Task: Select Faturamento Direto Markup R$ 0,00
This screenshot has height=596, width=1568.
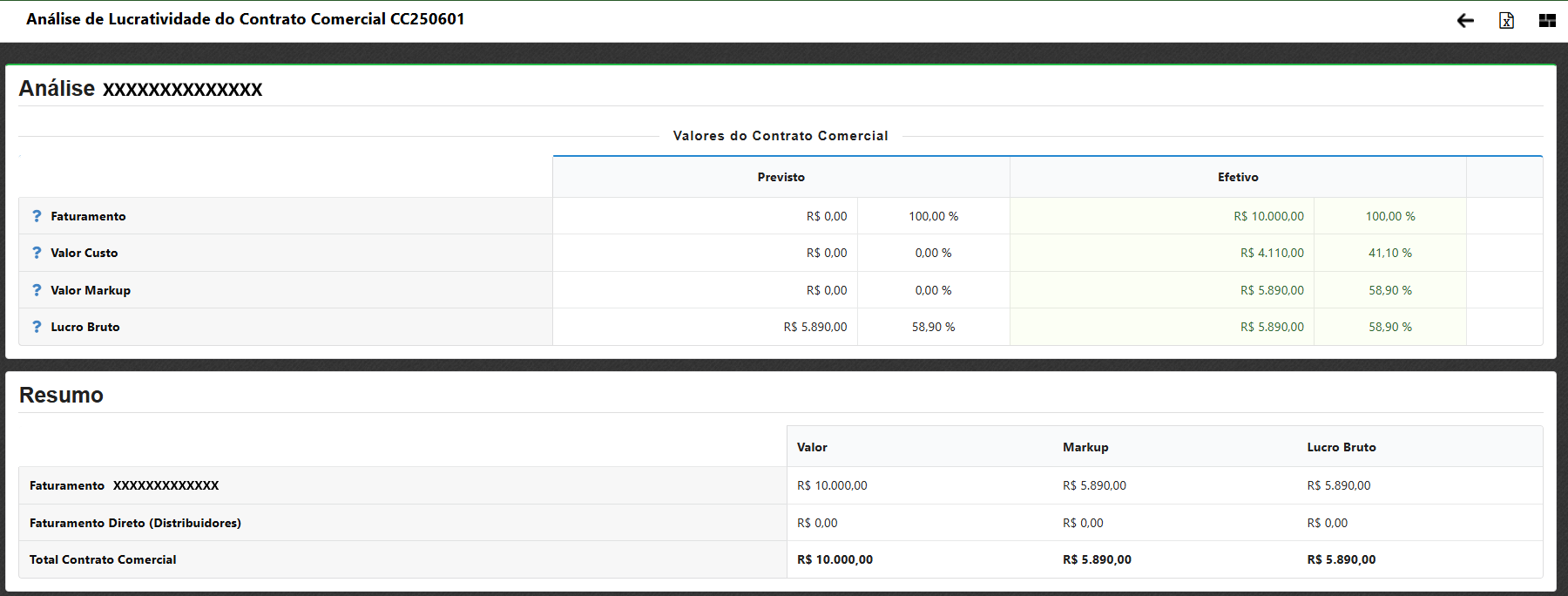Action: pos(1083,523)
